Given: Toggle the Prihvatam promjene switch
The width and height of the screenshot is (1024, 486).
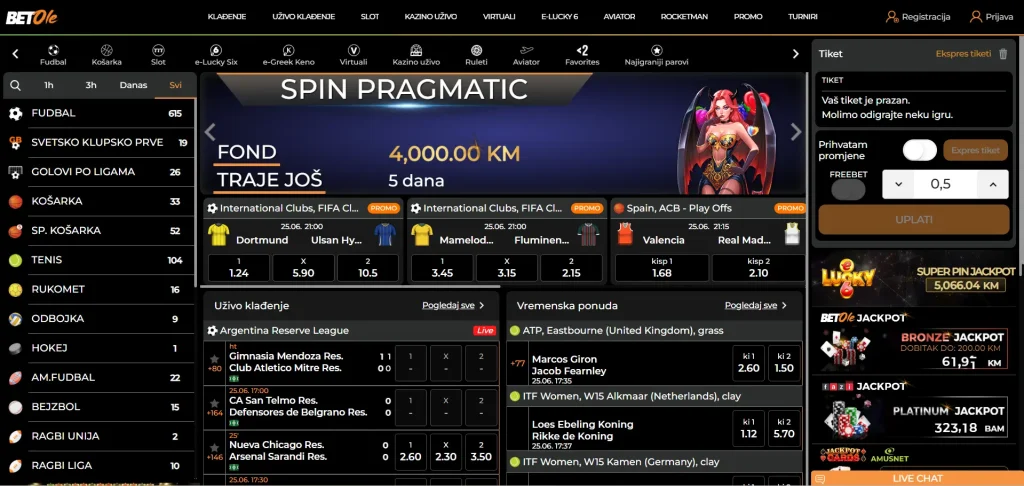Looking at the screenshot, I should [x=920, y=150].
